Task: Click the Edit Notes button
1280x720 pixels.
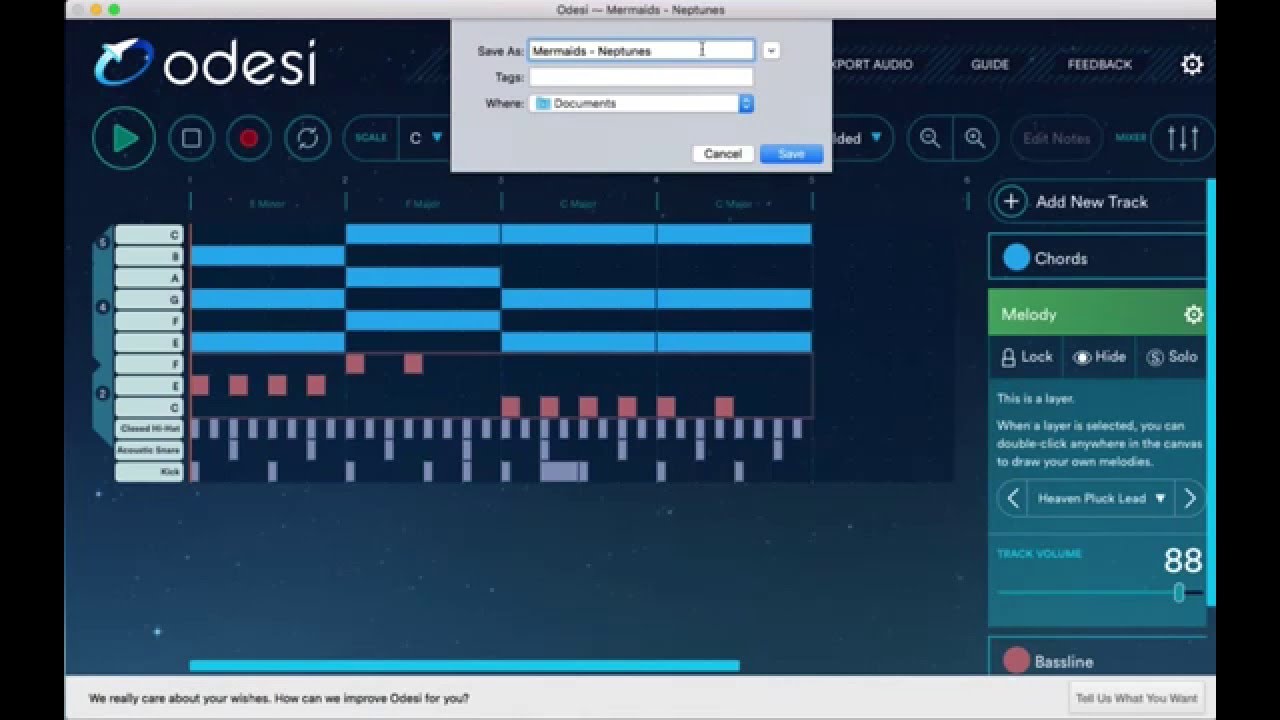Action: [1056, 139]
